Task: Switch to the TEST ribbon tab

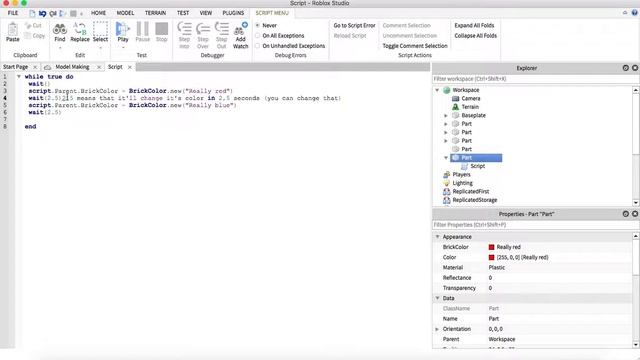Action: [x=183, y=13]
